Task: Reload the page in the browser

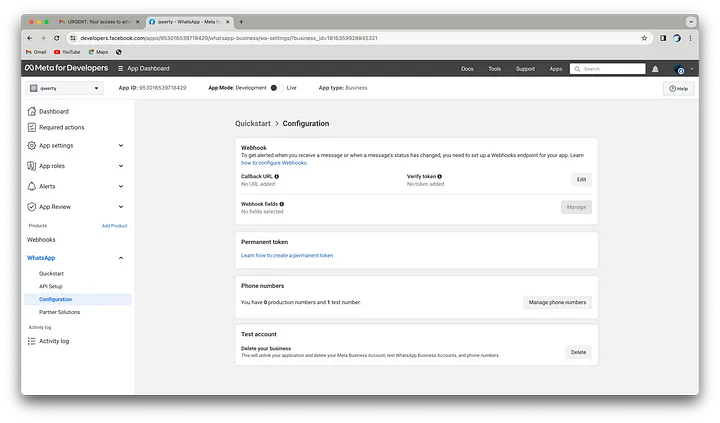Action: click(56, 38)
